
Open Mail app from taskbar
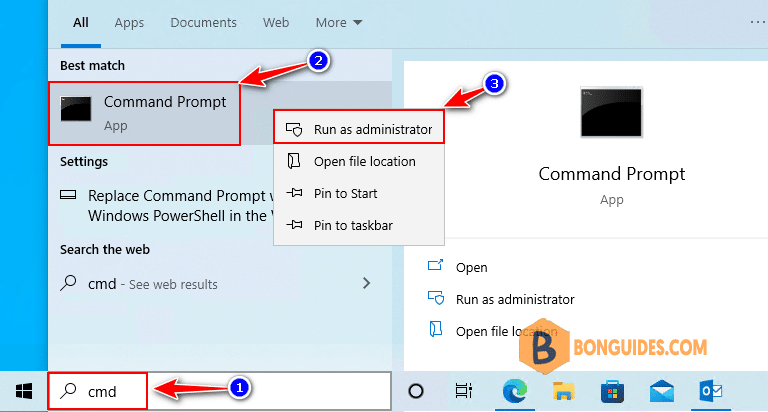[662, 391]
